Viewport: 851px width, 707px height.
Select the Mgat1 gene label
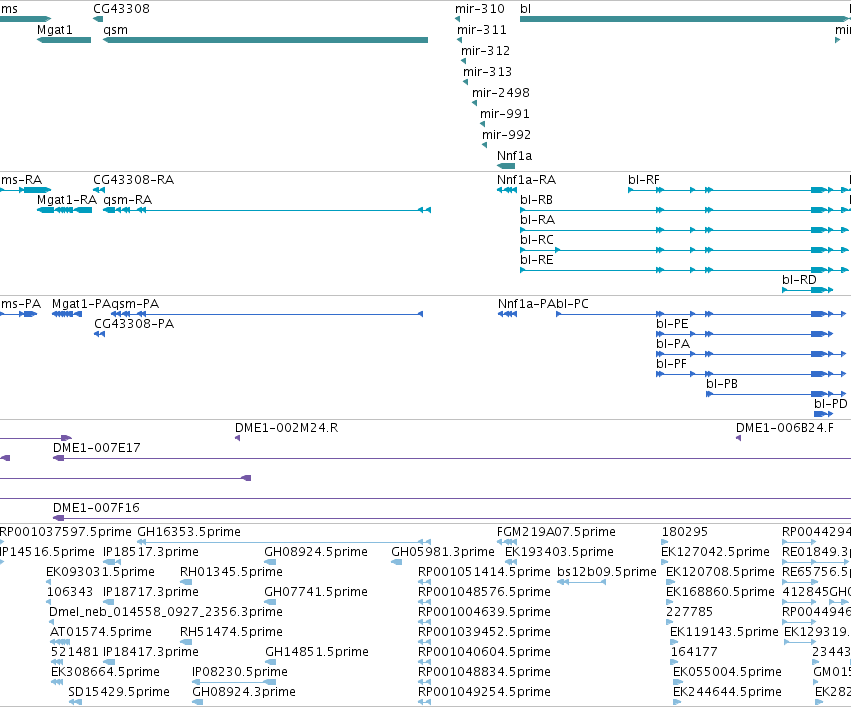[x=54, y=30]
